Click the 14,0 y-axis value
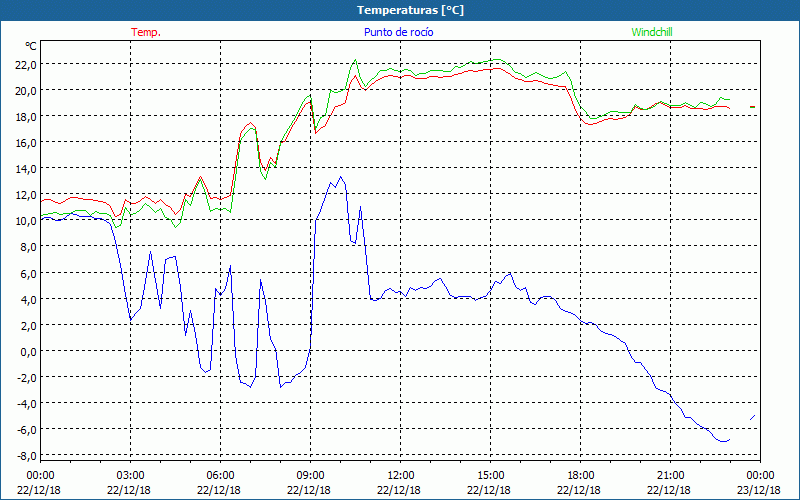The image size is (800, 500). tap(26, 169)
